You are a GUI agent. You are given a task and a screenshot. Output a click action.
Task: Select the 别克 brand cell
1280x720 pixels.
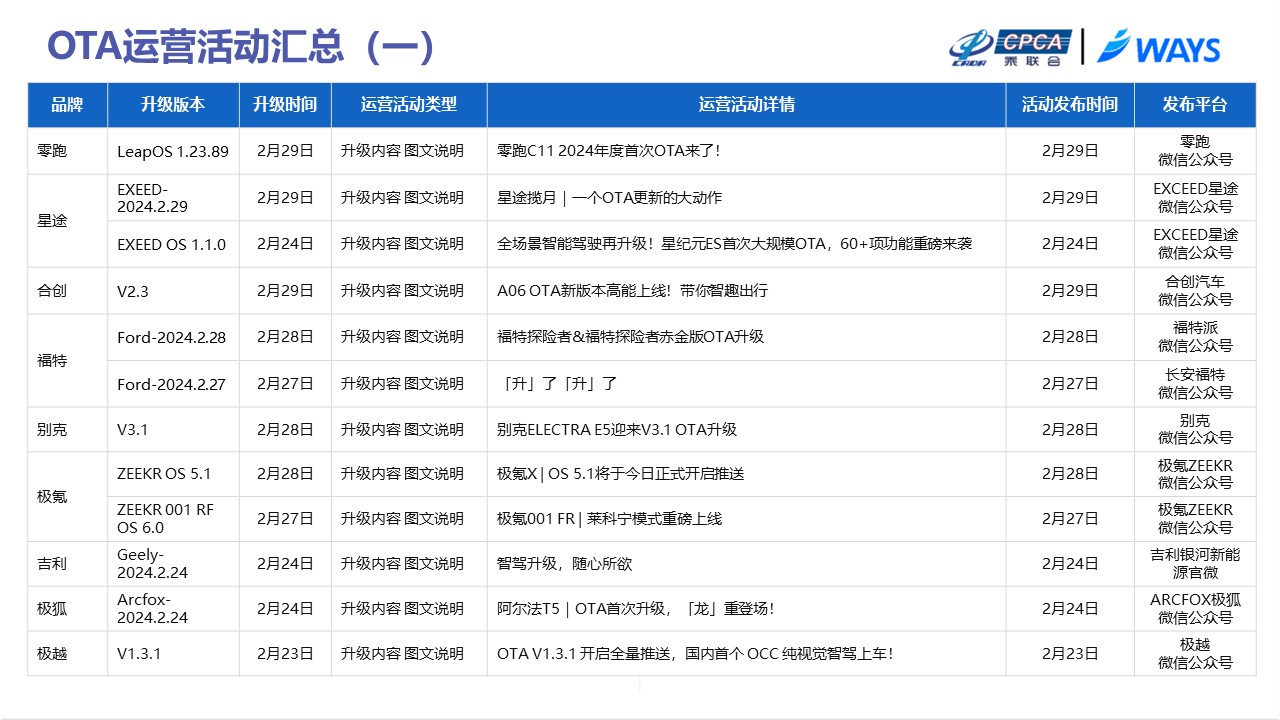[x=67, y=429]
